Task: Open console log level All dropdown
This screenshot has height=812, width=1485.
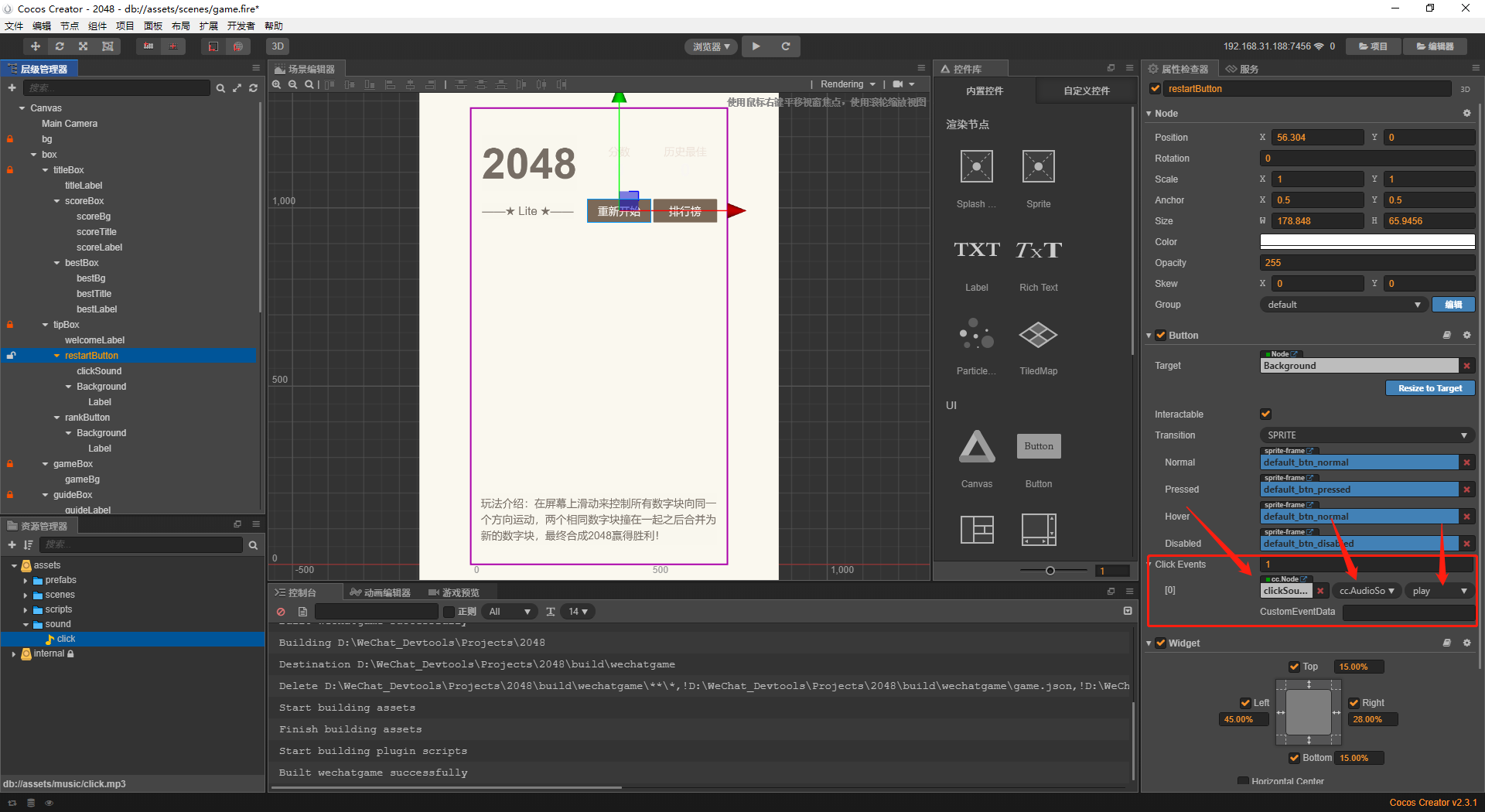Action: 510,612
